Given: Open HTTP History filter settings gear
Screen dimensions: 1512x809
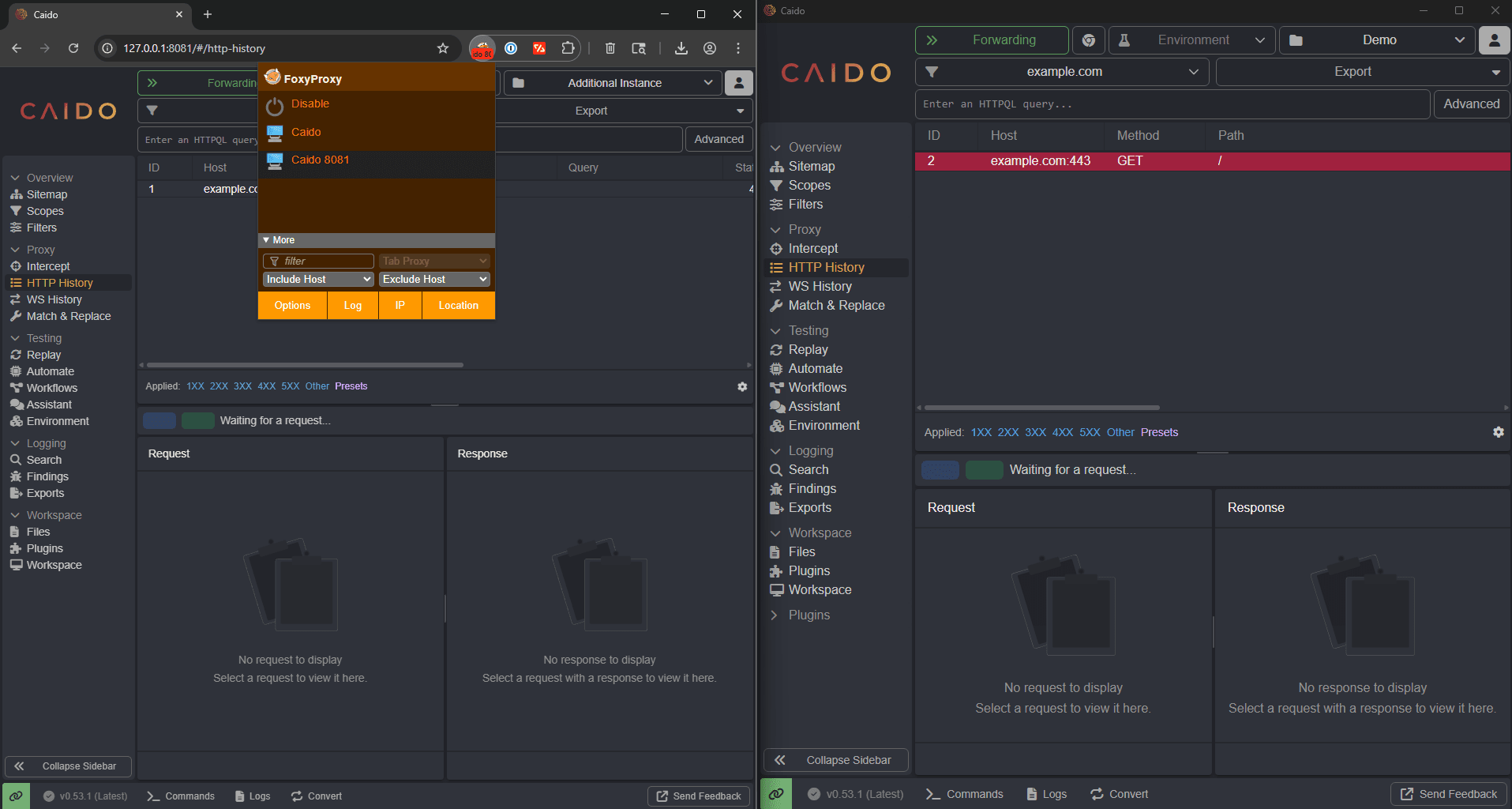Looking at the screenshot, I should [742, 386].
